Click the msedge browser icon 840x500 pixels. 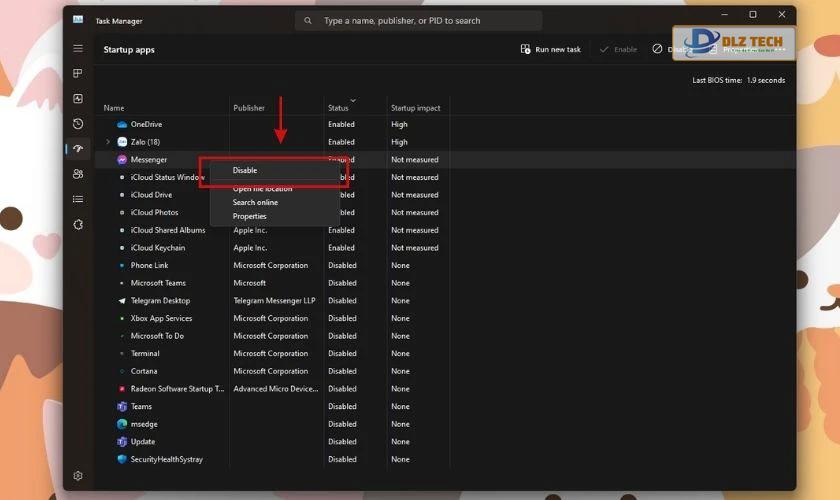pos(122,424)
